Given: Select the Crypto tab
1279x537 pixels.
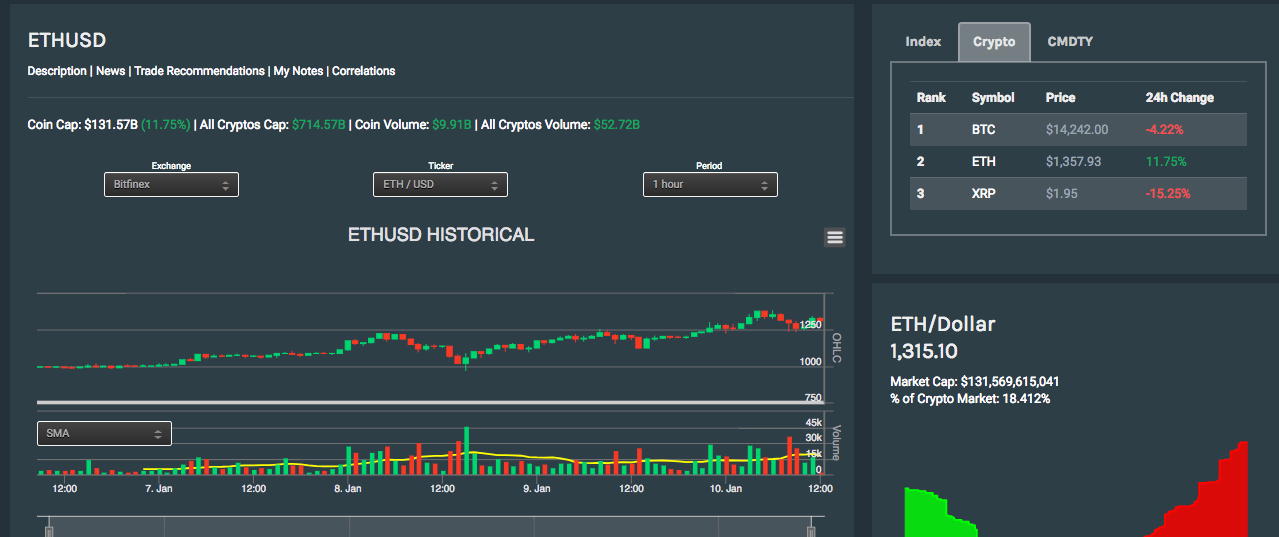Looking at the screenshot, I should (x=994, y=42).
